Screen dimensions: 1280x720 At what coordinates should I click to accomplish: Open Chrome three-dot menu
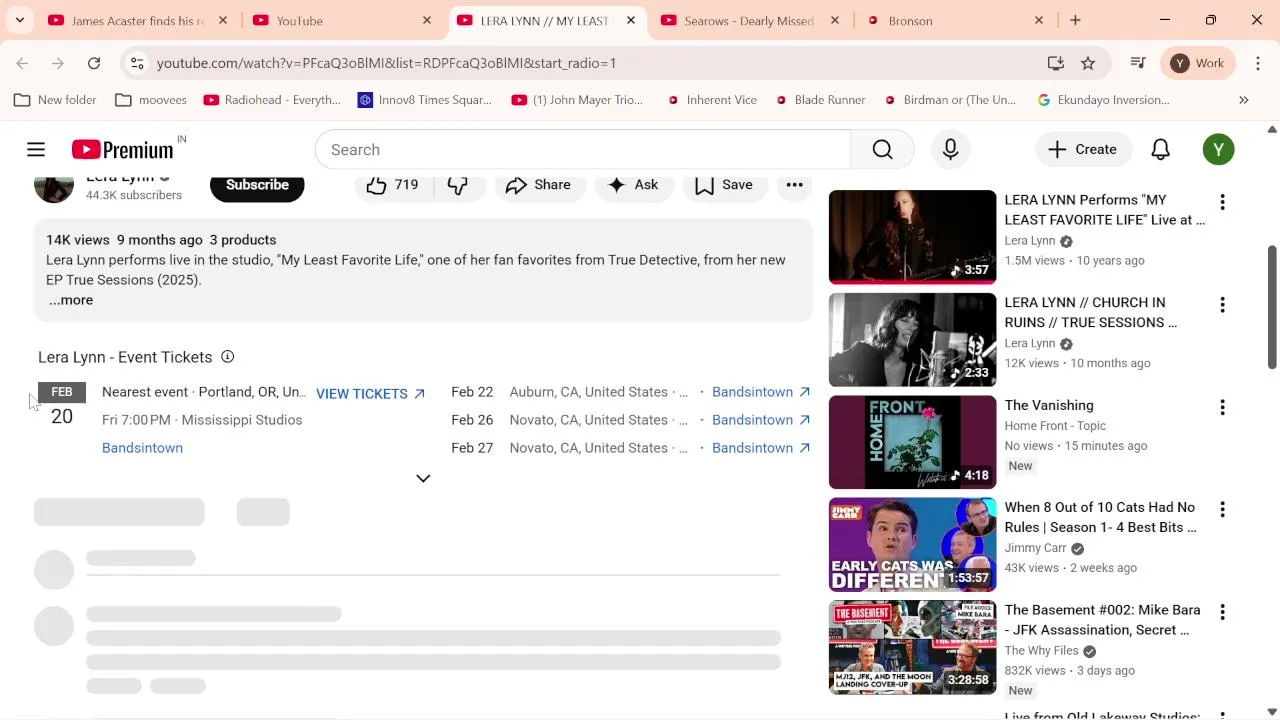(x=1258, y=63)
